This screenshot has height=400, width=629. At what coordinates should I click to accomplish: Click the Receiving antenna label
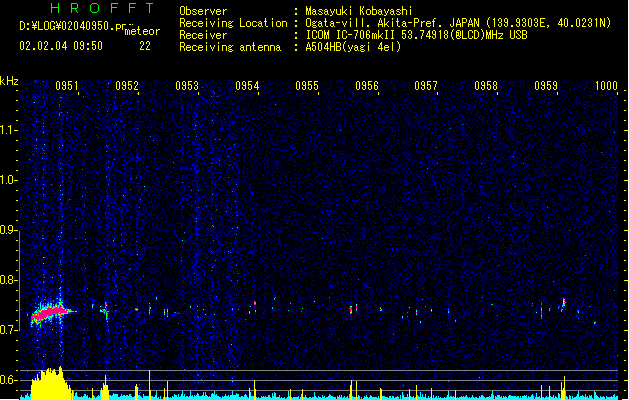coord(230,47)
